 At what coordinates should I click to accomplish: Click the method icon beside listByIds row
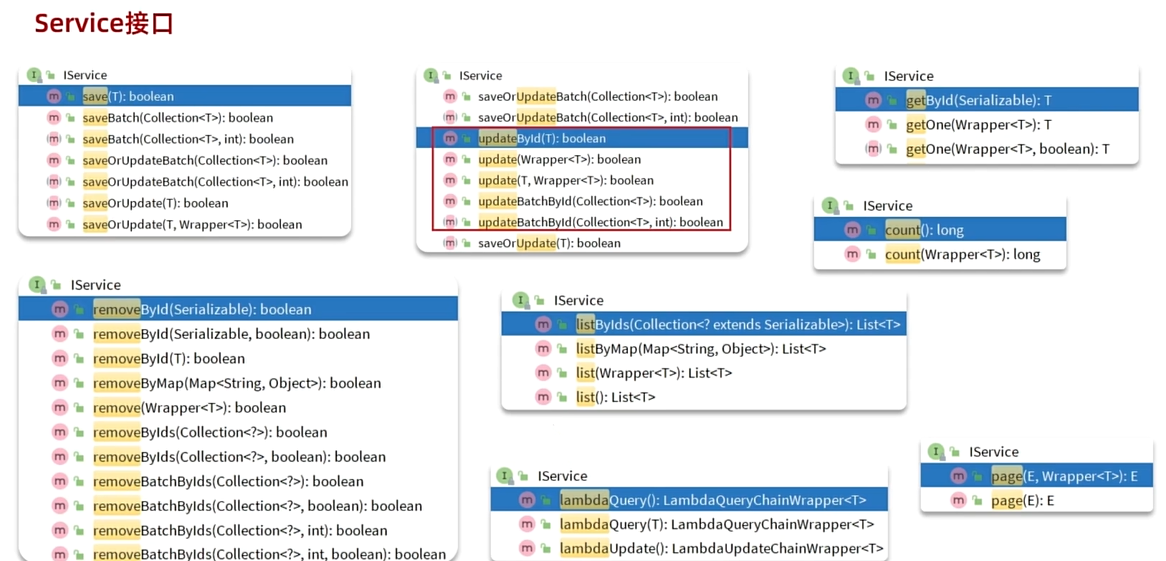[543, 324]
